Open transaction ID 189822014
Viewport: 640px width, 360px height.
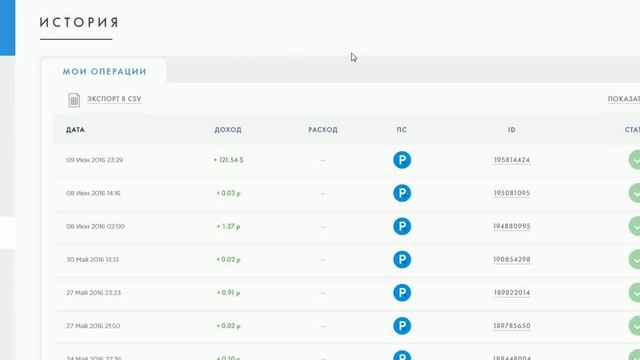click(512, 293)
